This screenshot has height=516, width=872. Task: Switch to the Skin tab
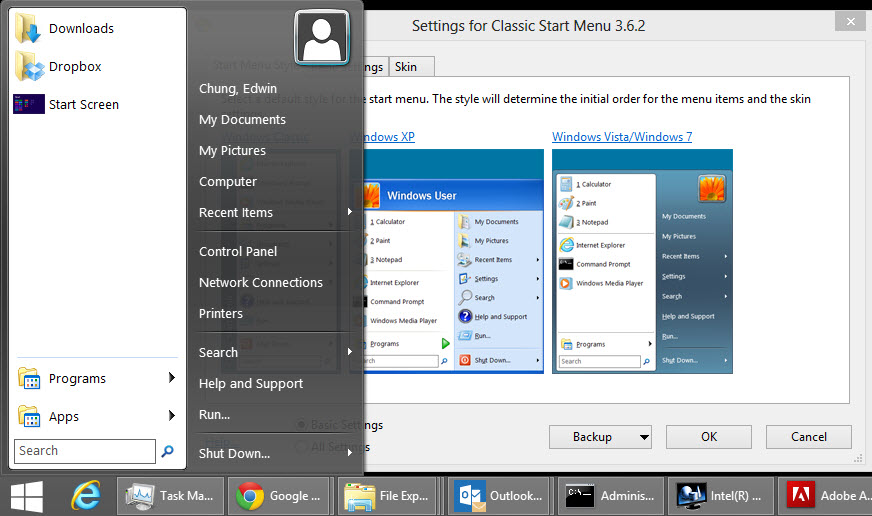point(412,67)
